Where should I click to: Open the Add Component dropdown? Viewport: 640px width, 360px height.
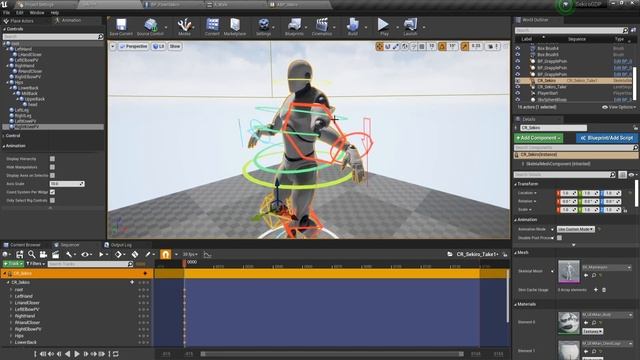538,138
